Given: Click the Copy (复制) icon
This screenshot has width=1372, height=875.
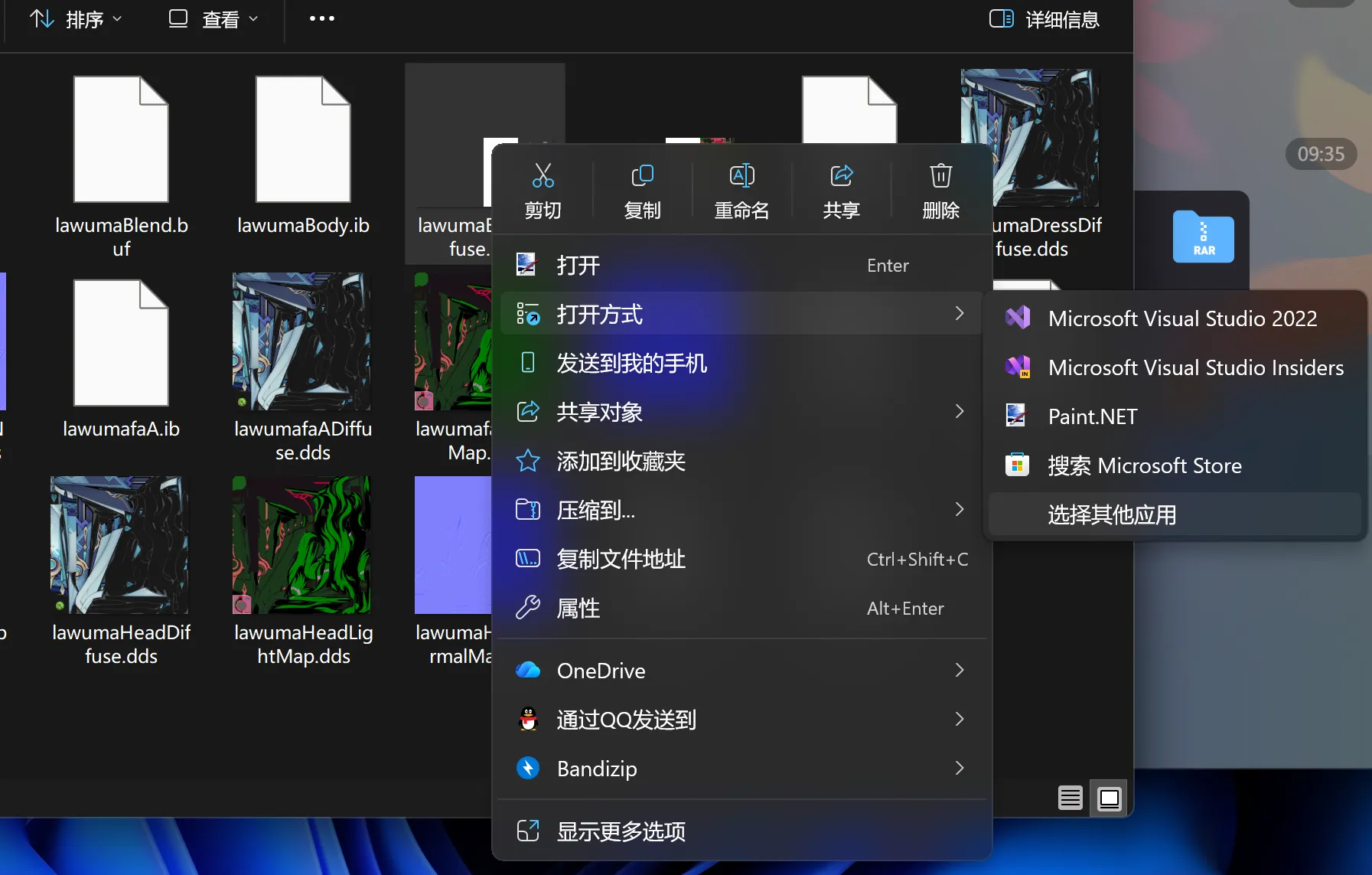Looking at the screenshot, I should (642, 176).
